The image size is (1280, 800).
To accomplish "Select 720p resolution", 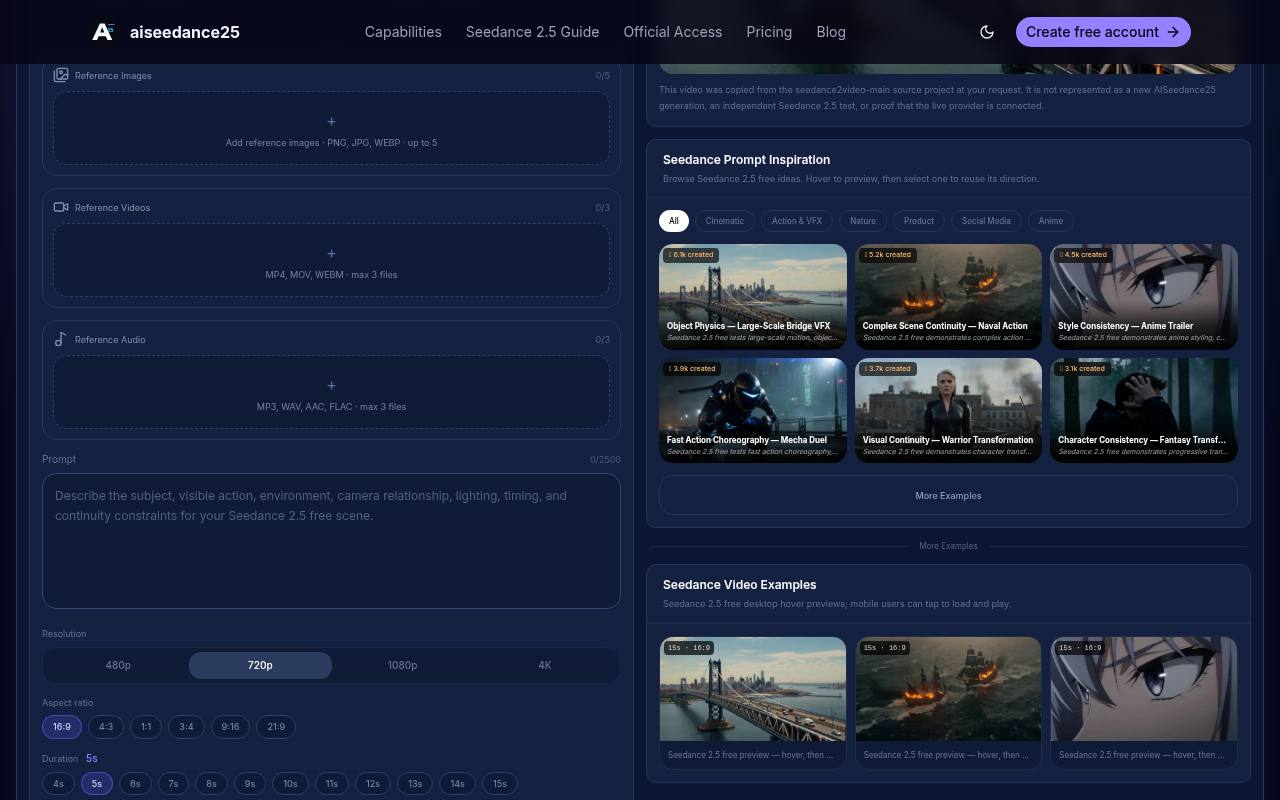I will (x=260, y=665).
